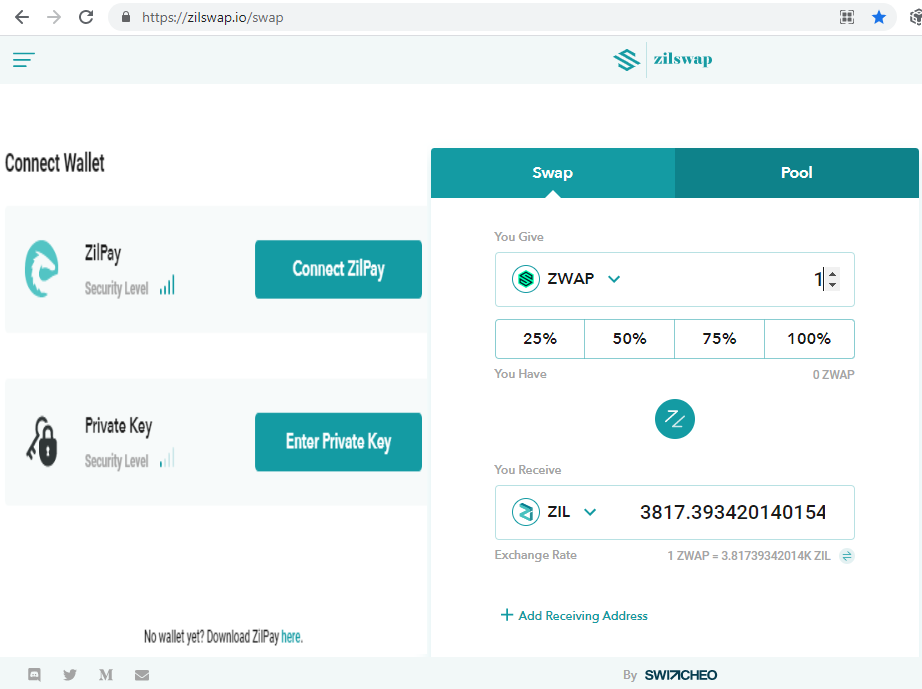Open the Medium footer icon
Viewport: 922px width, 689px height.
point(106,675)
